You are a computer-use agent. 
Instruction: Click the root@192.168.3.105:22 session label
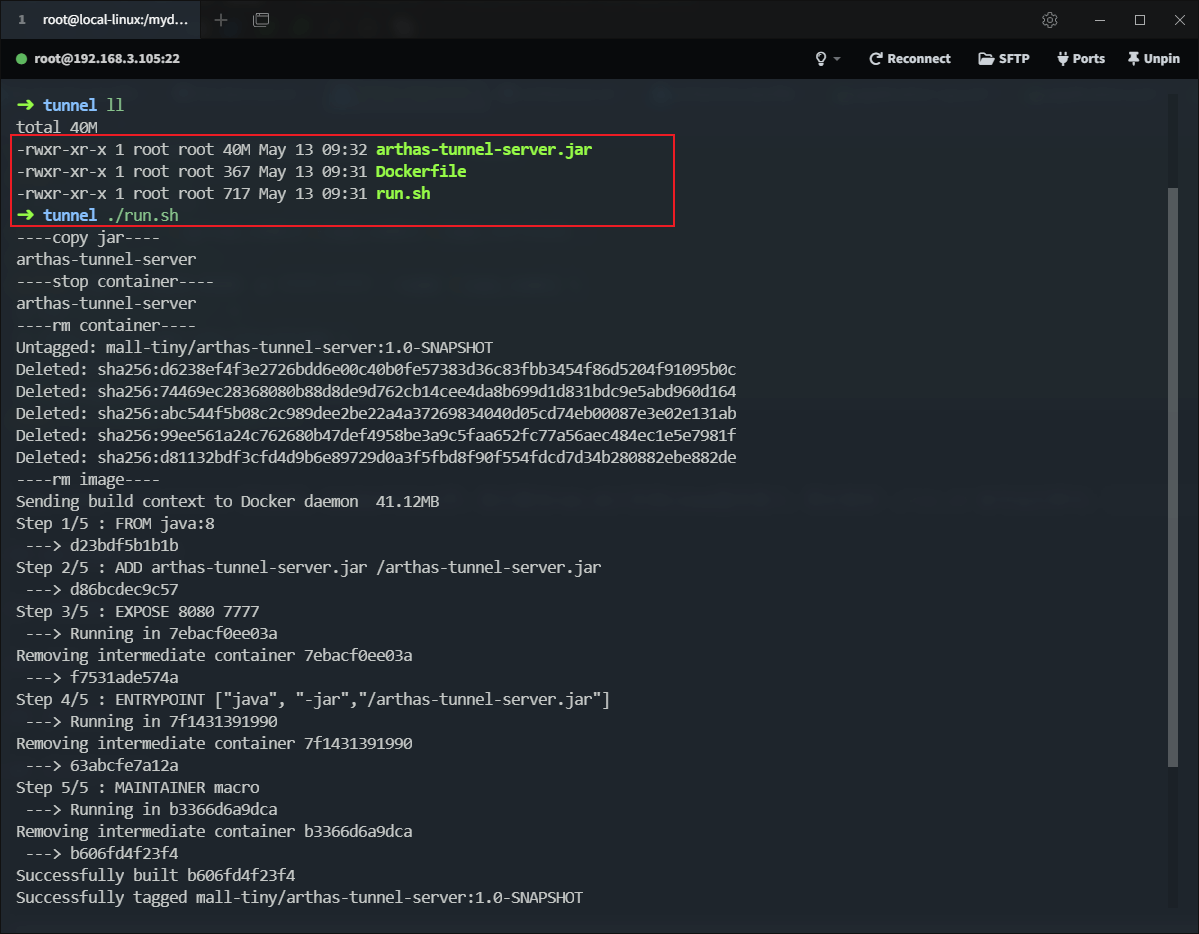click(106, 59)
